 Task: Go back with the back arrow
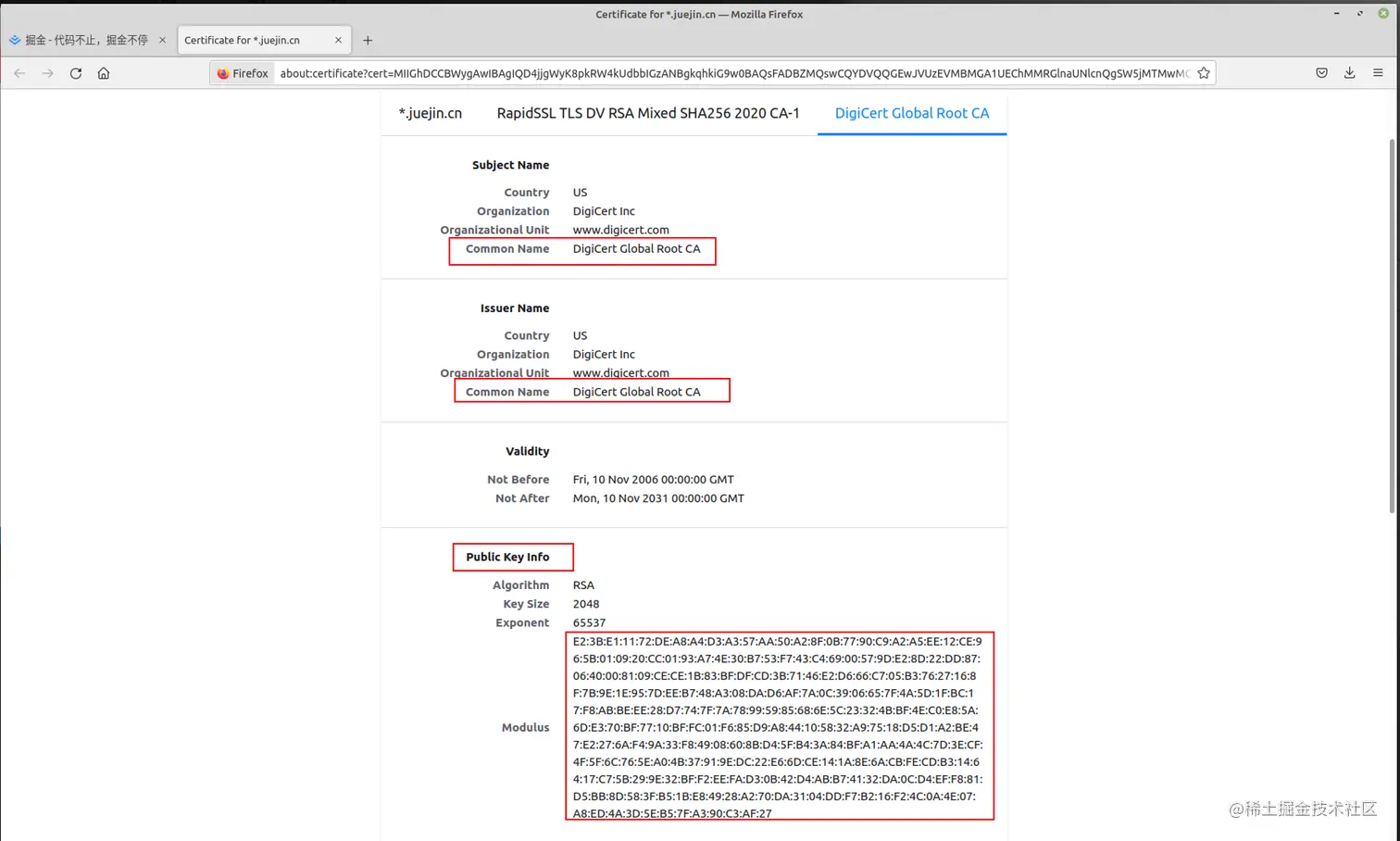click(19, 73)
